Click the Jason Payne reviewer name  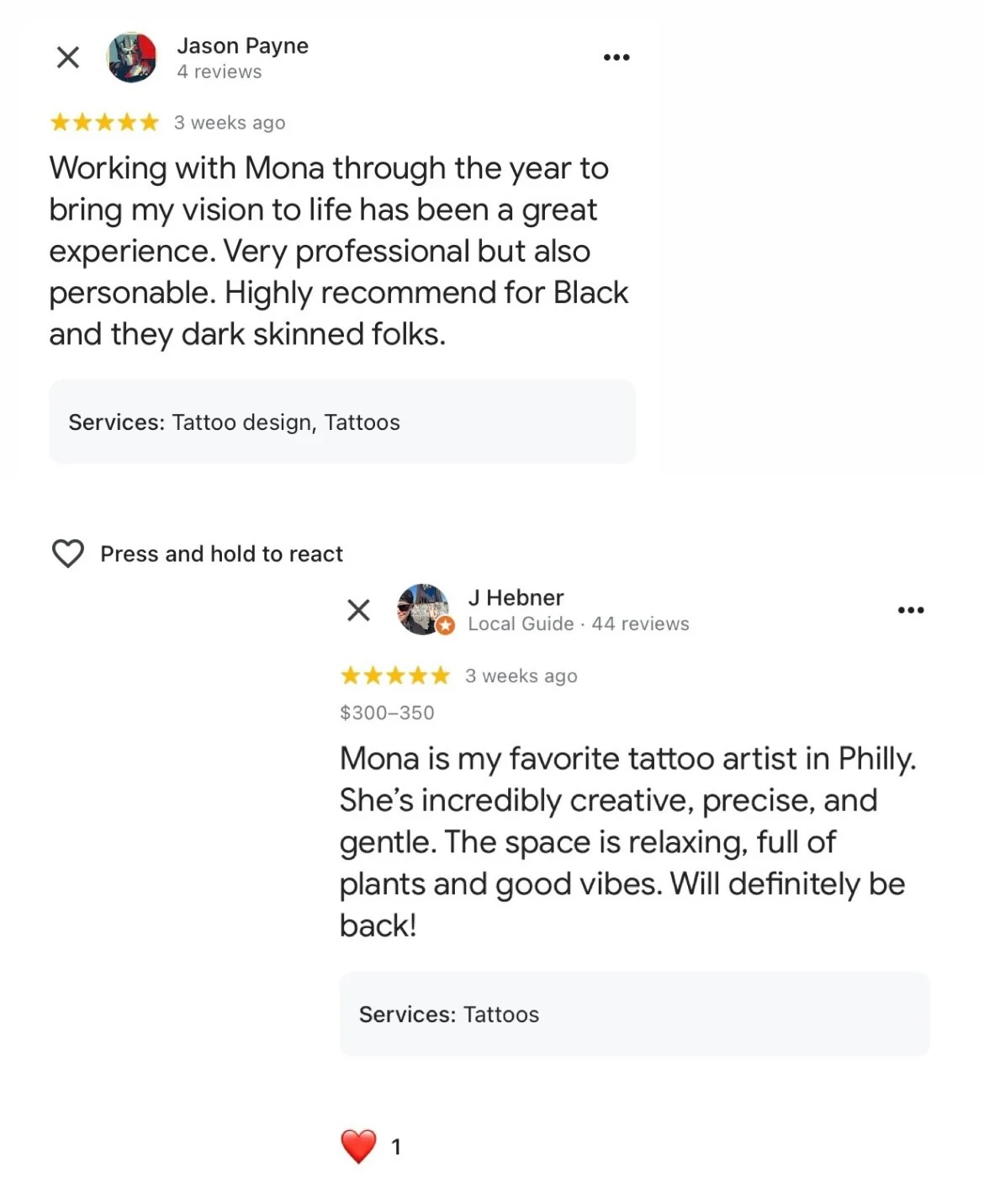coord(242,45)
